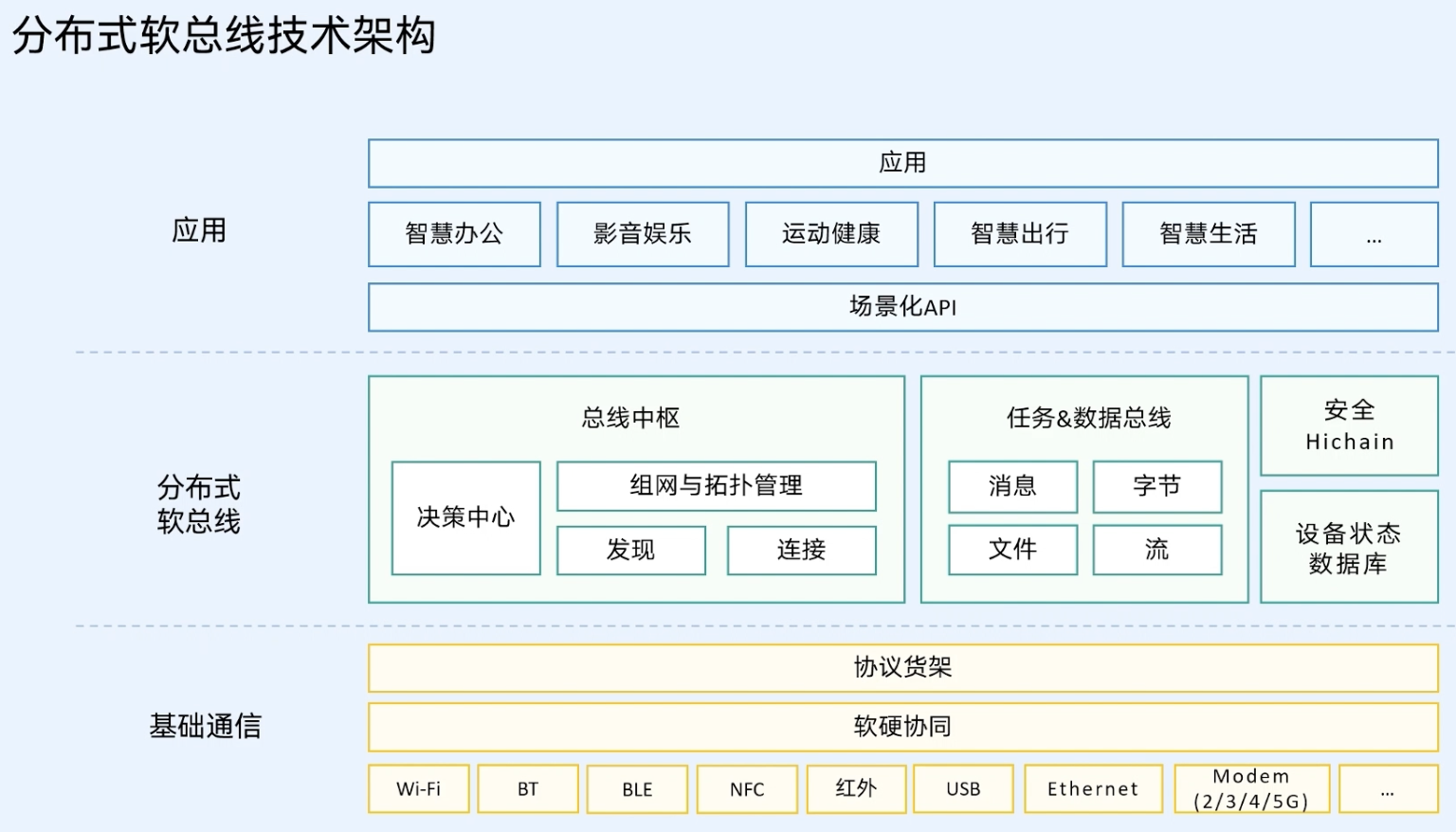Select the 智慧出行 box
Image resolution: width=1456 pixels, height=832 pixels.
1020,234
